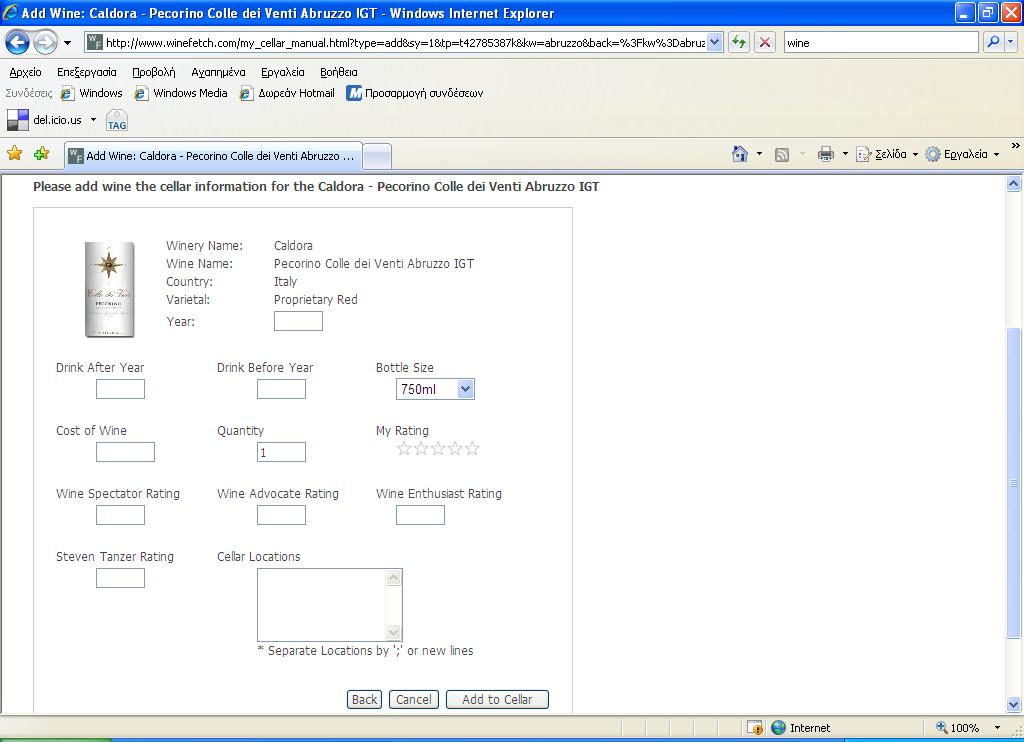Image resolution: width=1024 pixels, height=742 pixels.
Task: Click page scrollbar down arrow
Action: (1014, 705)
